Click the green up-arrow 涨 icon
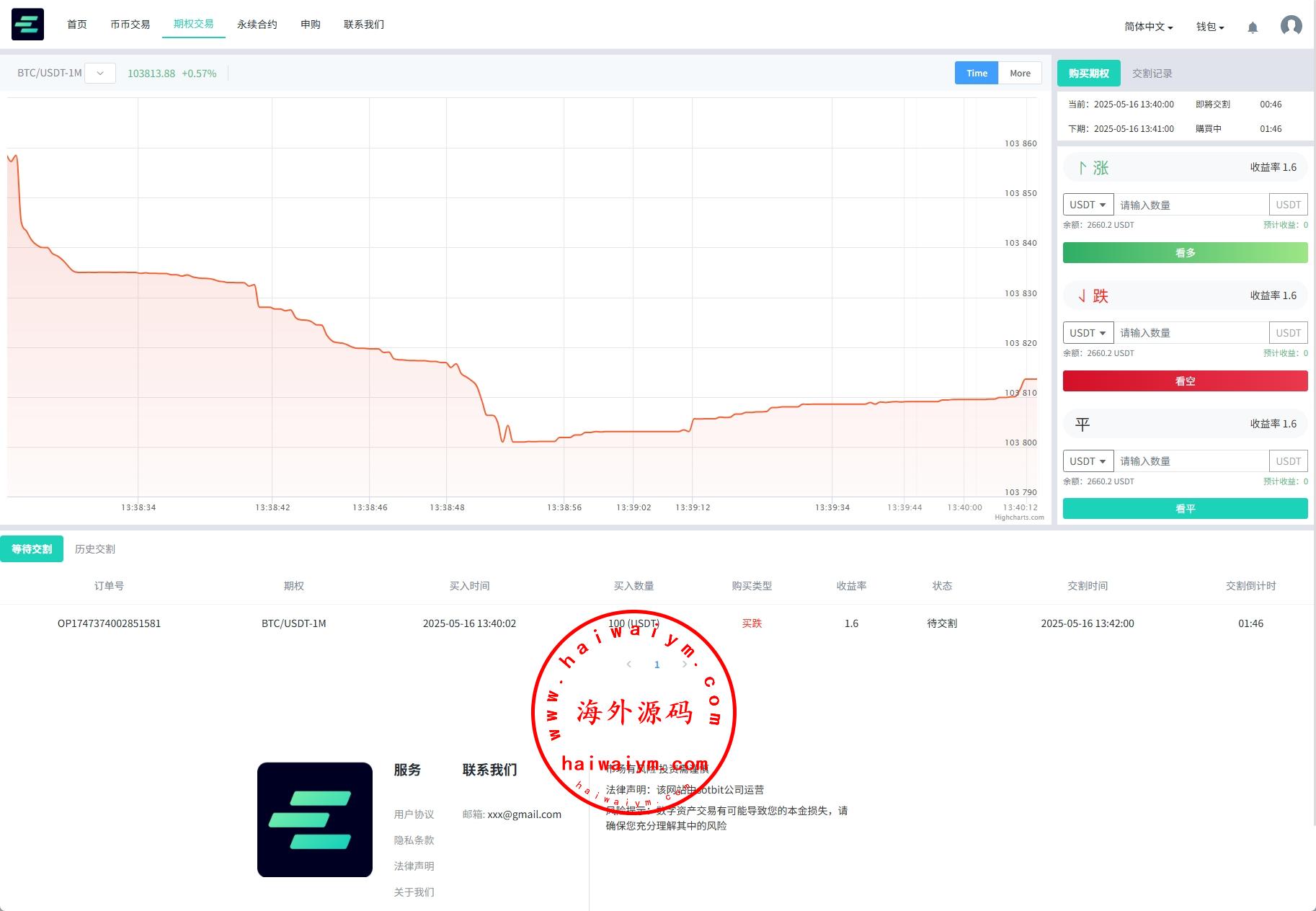The width and height of the screenshot is (1316, 911). [1082, 168]
